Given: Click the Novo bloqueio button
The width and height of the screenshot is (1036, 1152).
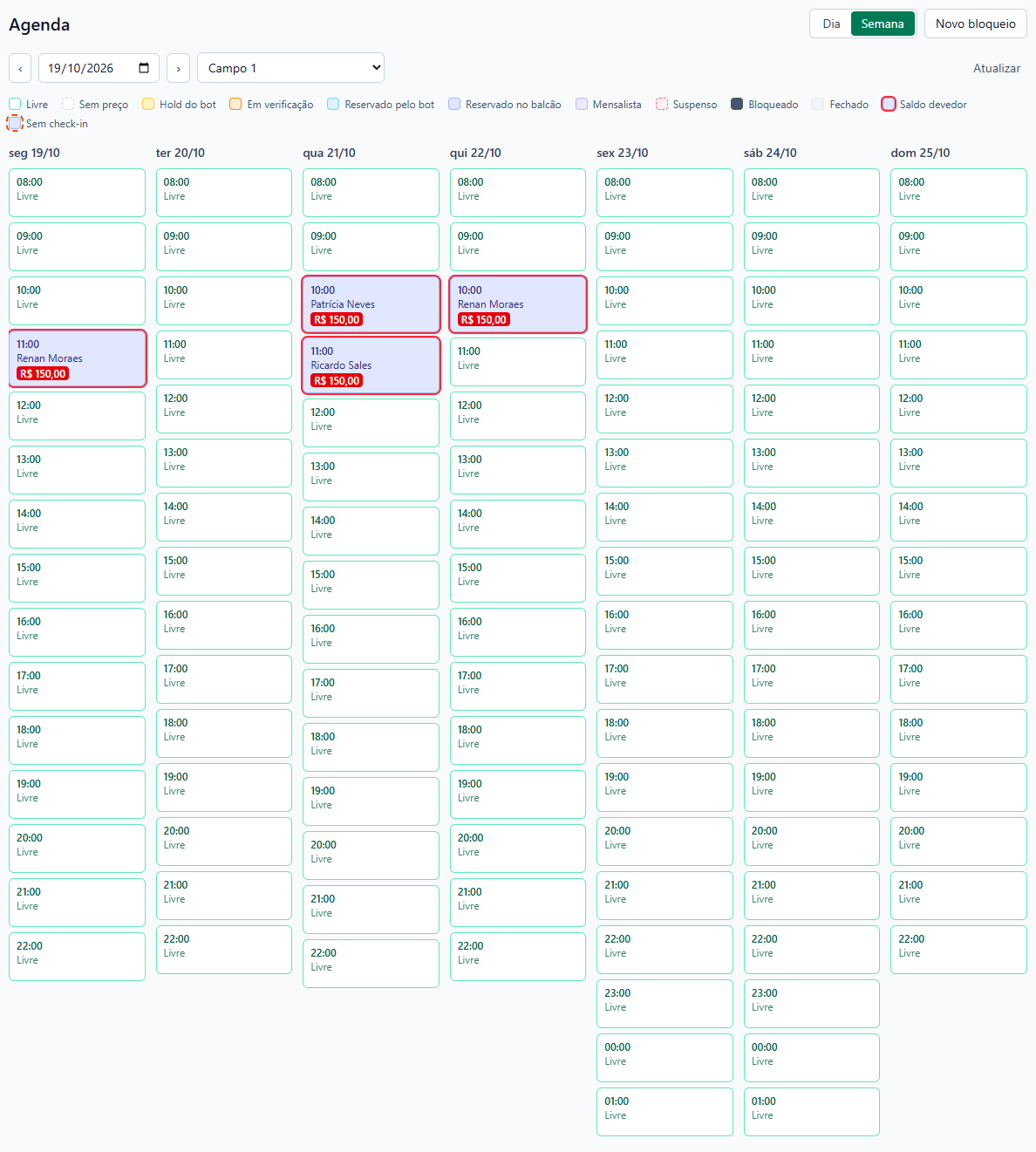Looking at the screenshot, I should click(x=976, y=24).
